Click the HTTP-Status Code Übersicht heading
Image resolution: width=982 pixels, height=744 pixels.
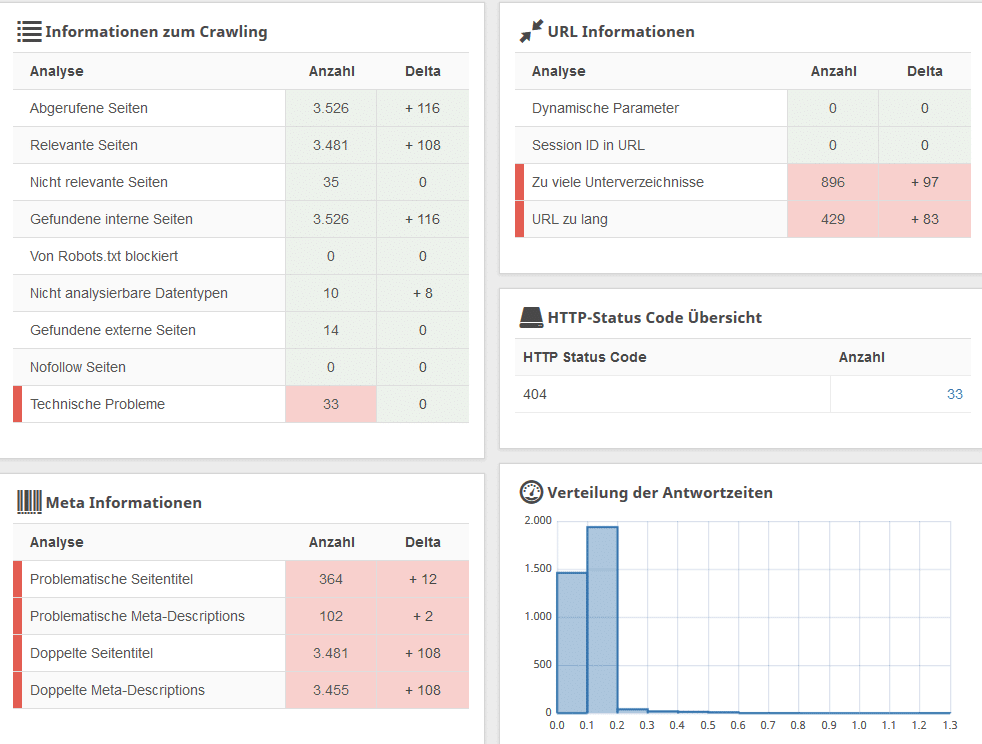click(x=654, y=318)
